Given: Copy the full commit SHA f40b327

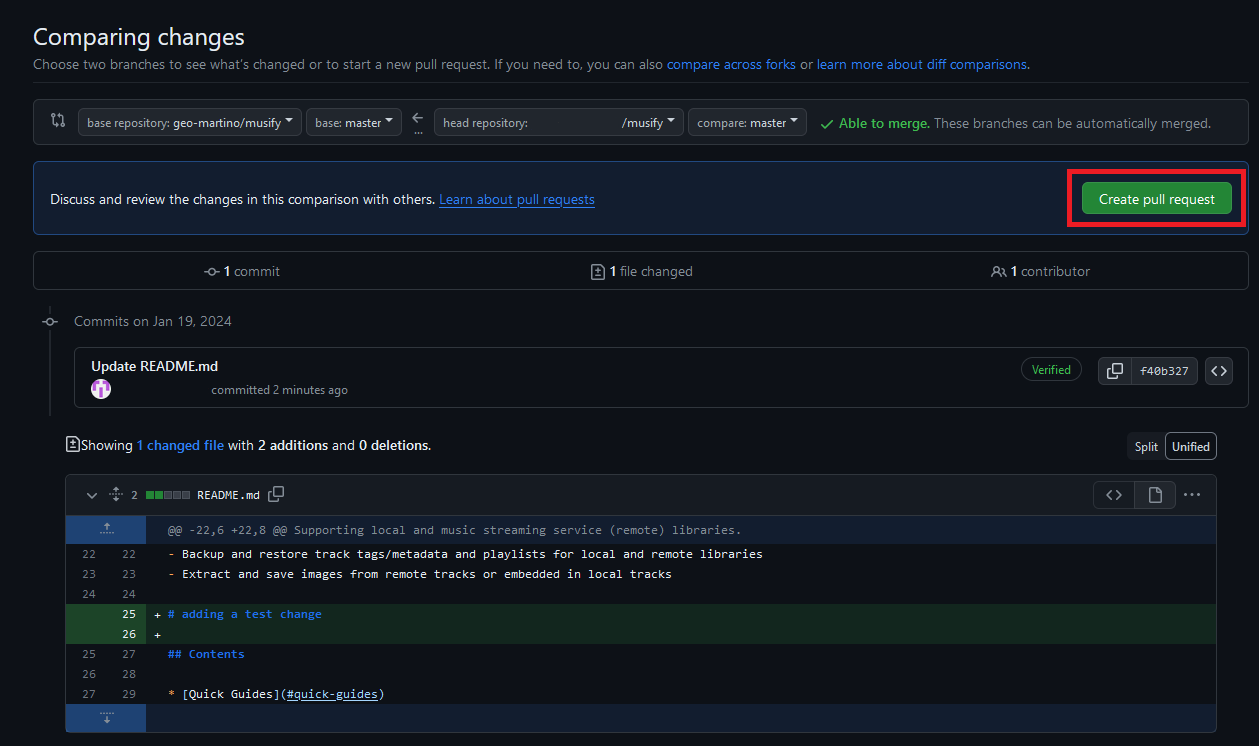Looking at the screenshot, I should coord(1114,371).
